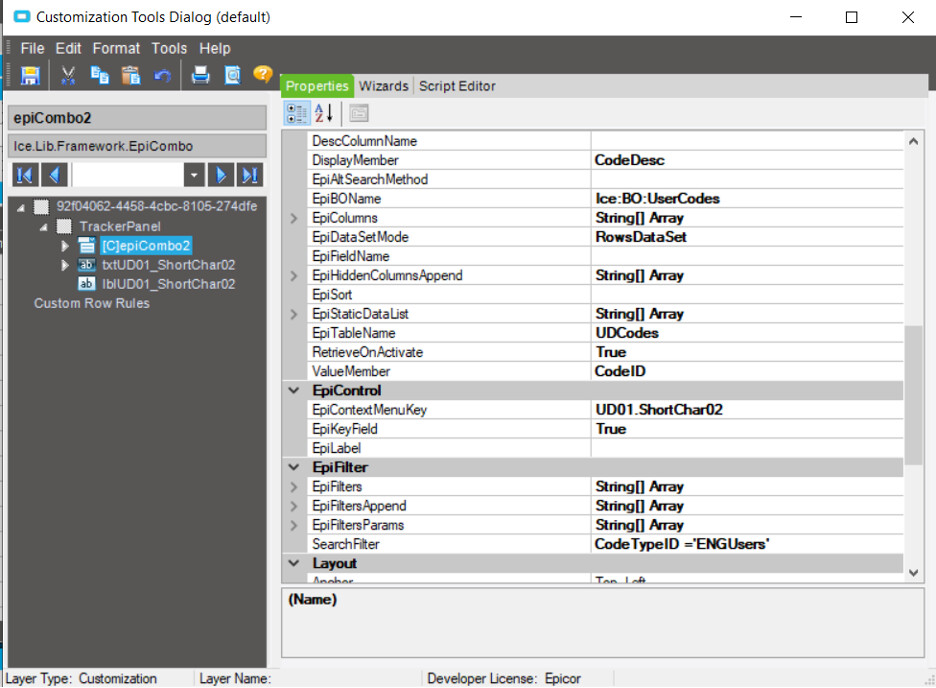Collapse the EpiControl category
The height and width of the screenshot is (688, 936).
click(x=294, y=390)
